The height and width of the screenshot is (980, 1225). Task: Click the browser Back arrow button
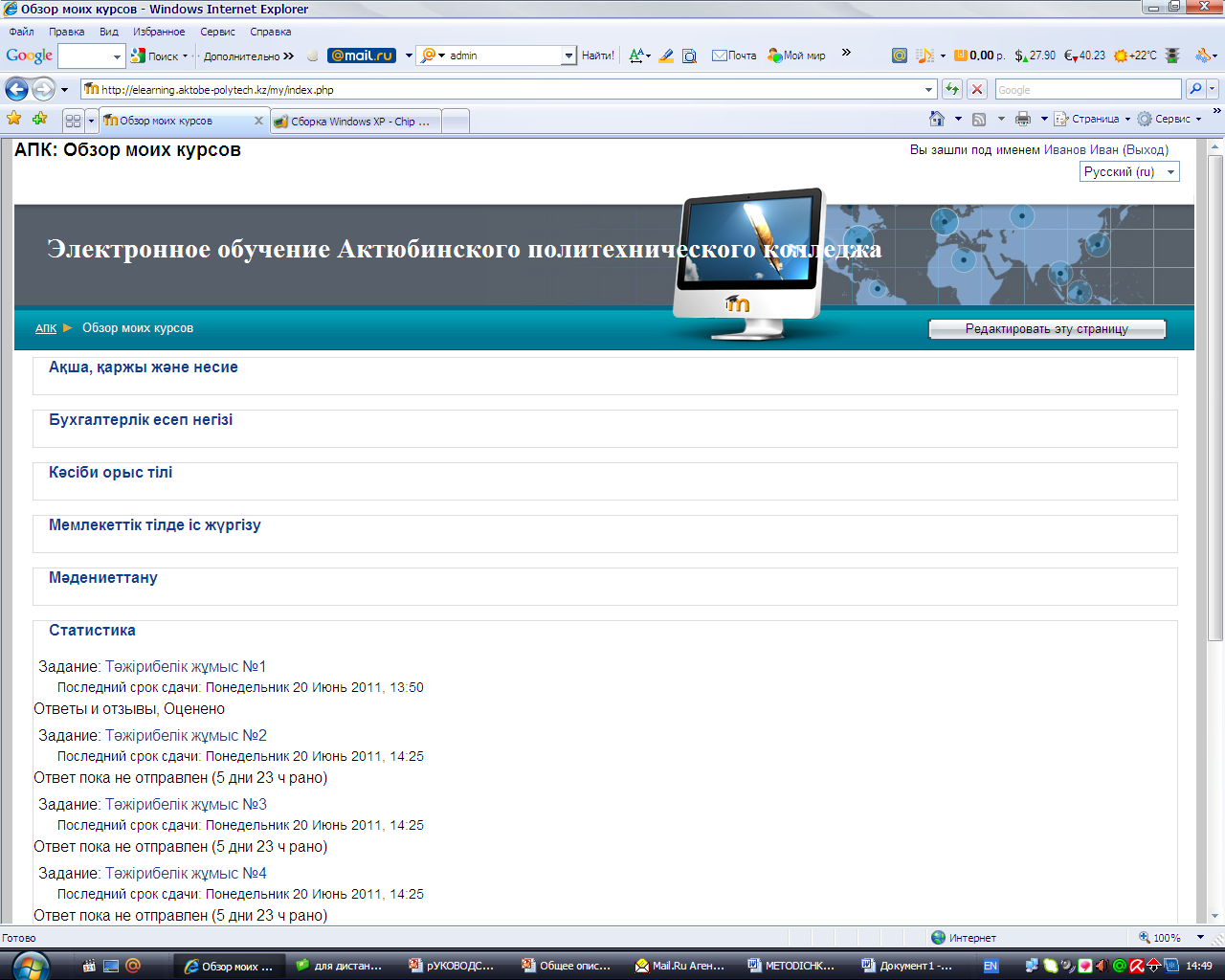pyautogui.click(x=16, y=90)
